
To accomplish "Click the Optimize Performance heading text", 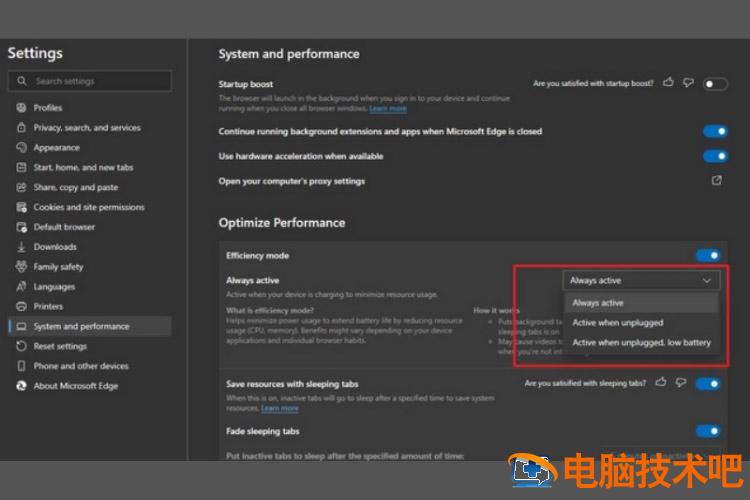I will [x=282, y=222].
